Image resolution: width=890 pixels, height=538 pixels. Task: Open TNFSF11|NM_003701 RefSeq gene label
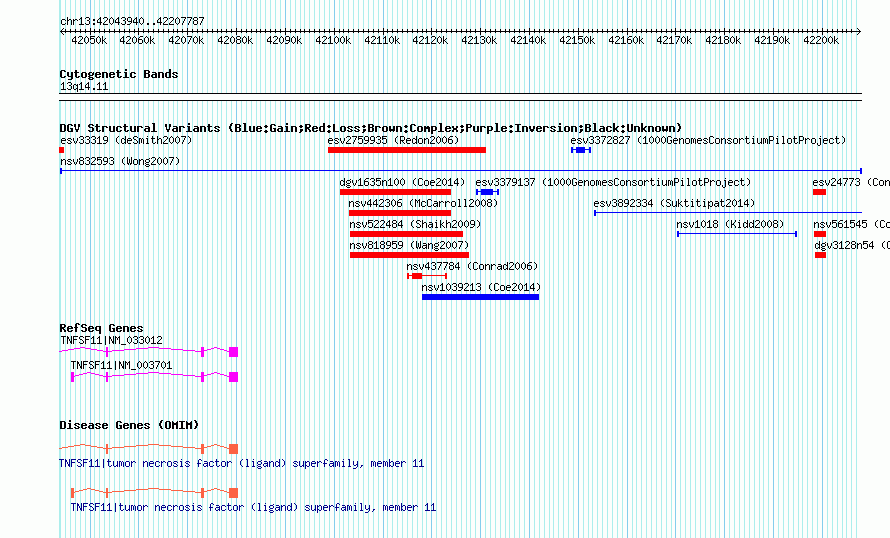(x=121, y=365)
